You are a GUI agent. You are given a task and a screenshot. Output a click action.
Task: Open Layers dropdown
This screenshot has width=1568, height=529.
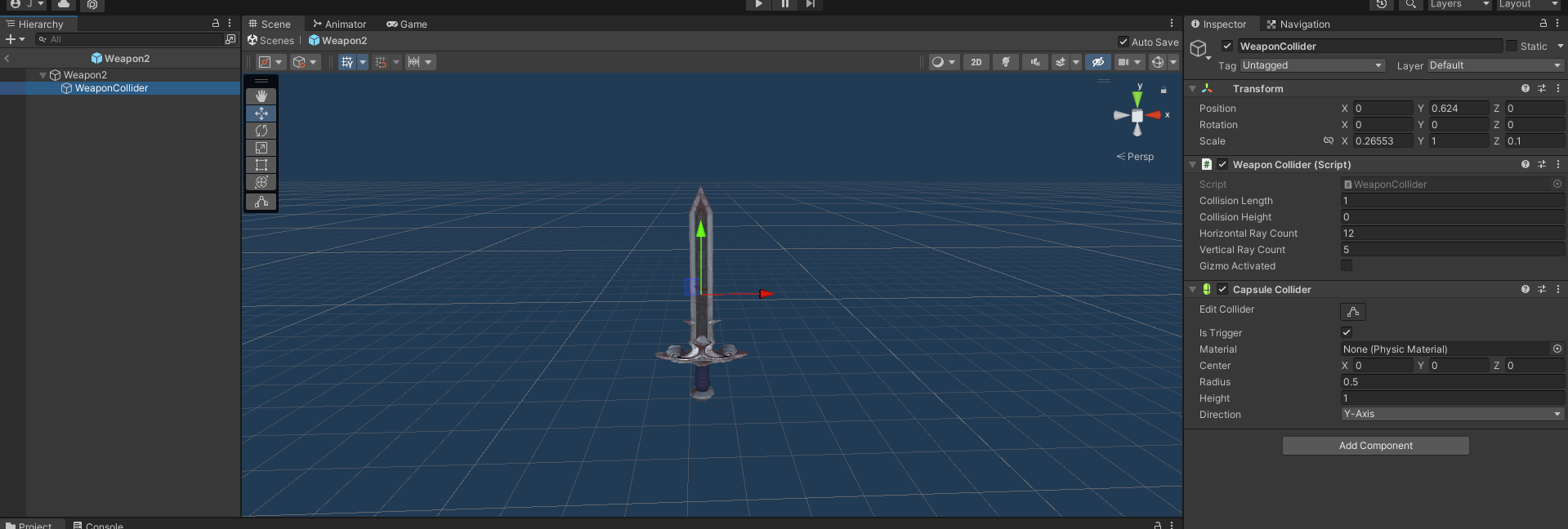1459,4
